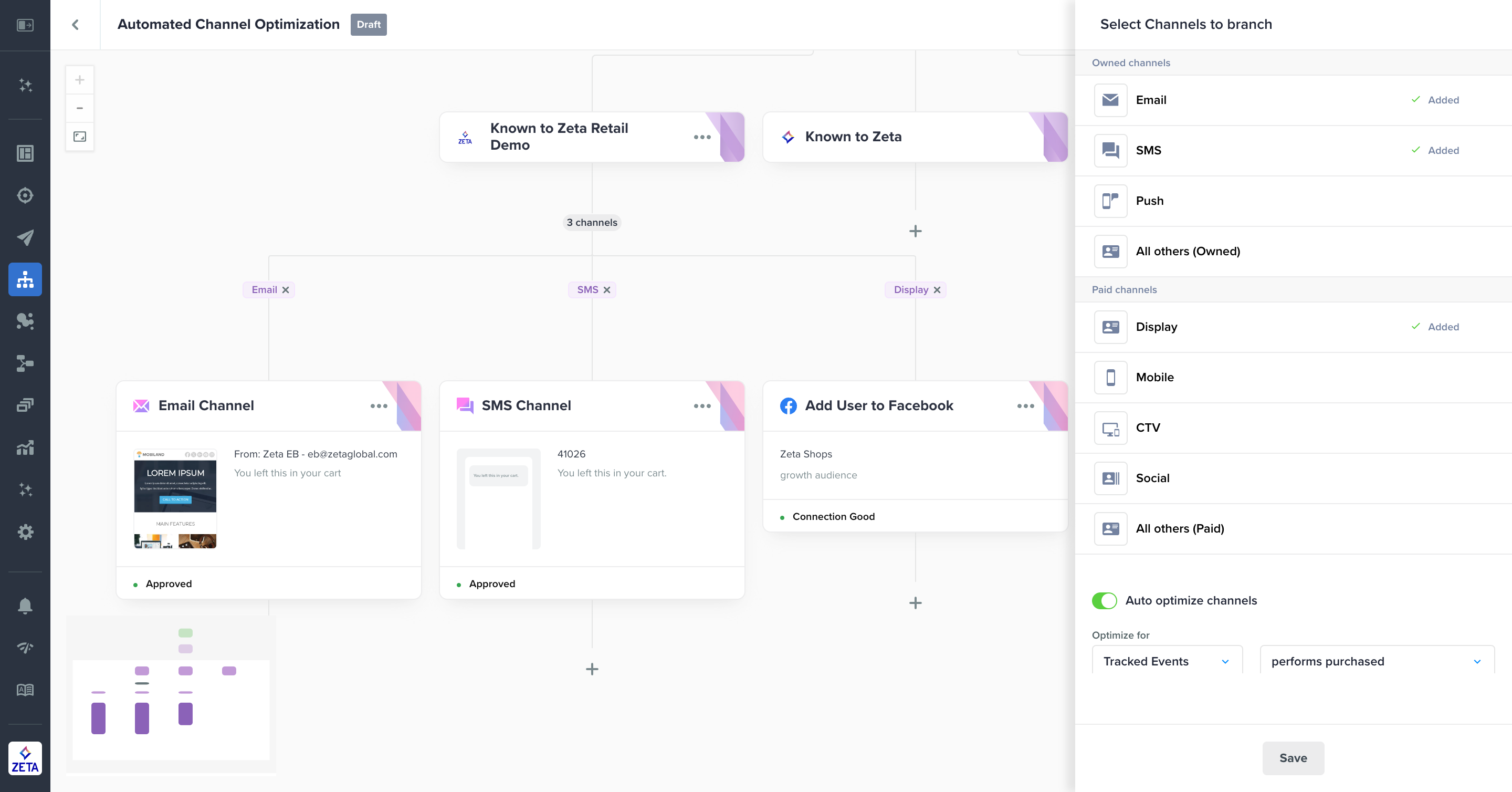The height and width of the screenshot is (792, 1512).
Task: Open Email Channel three-dot menu
Action: click(x=379, y=407)
